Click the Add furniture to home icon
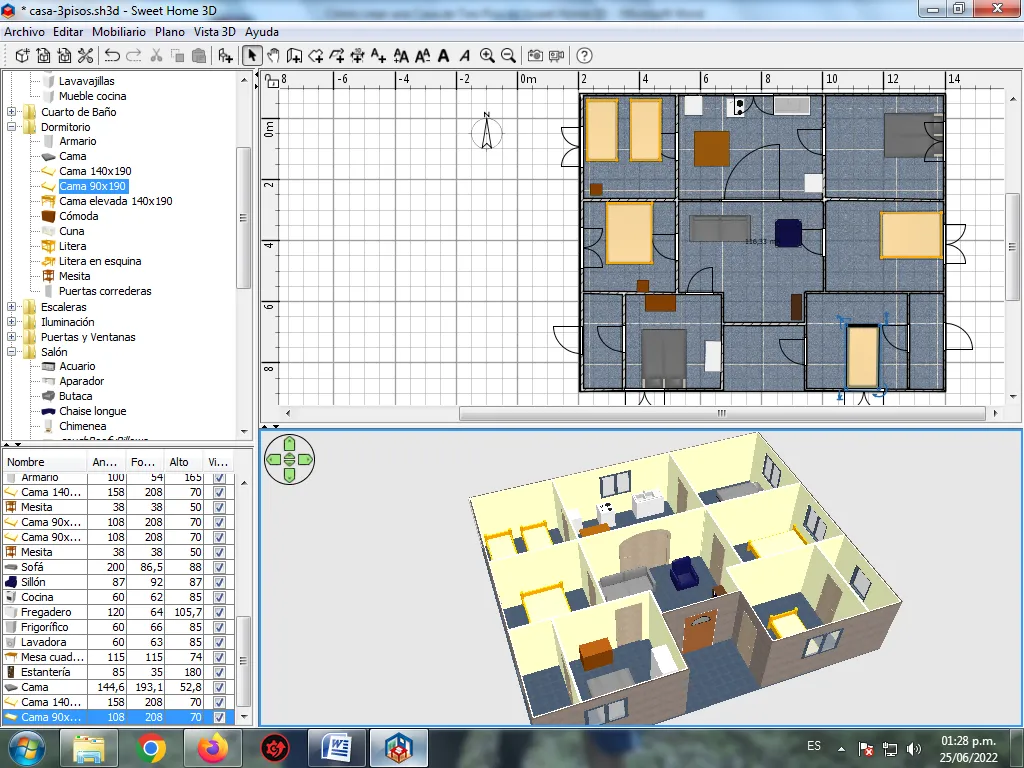This screenshot has height=768, width=1024. point(225,56)
